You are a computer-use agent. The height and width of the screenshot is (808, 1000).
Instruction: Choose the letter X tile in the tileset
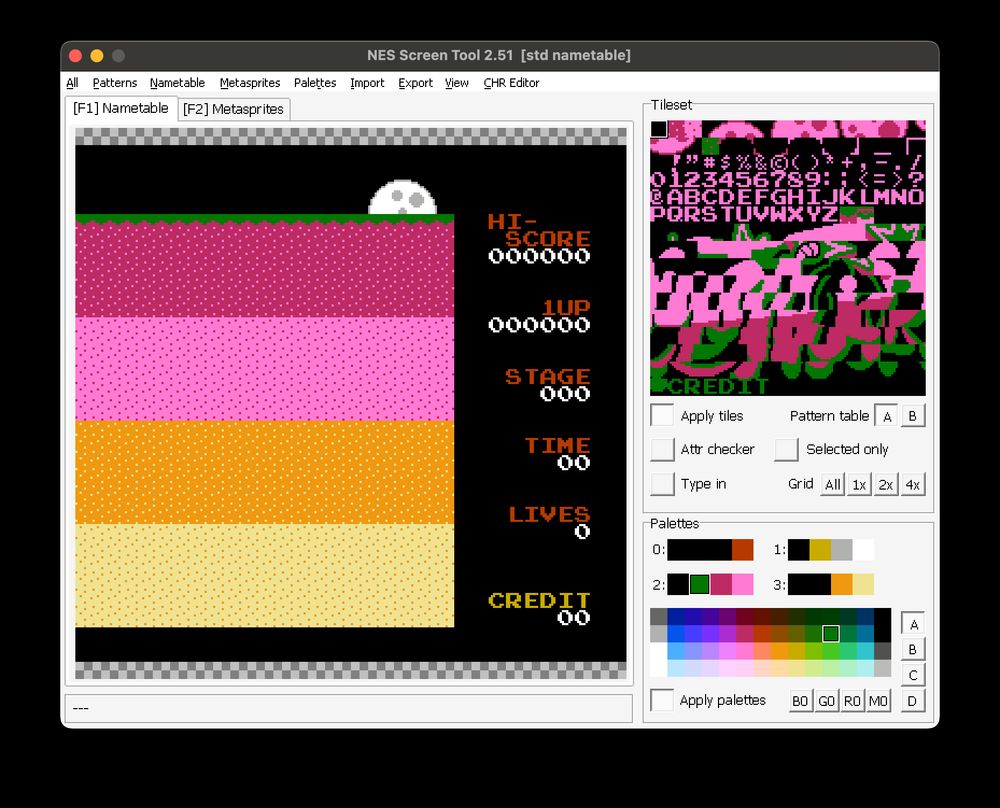797,215
